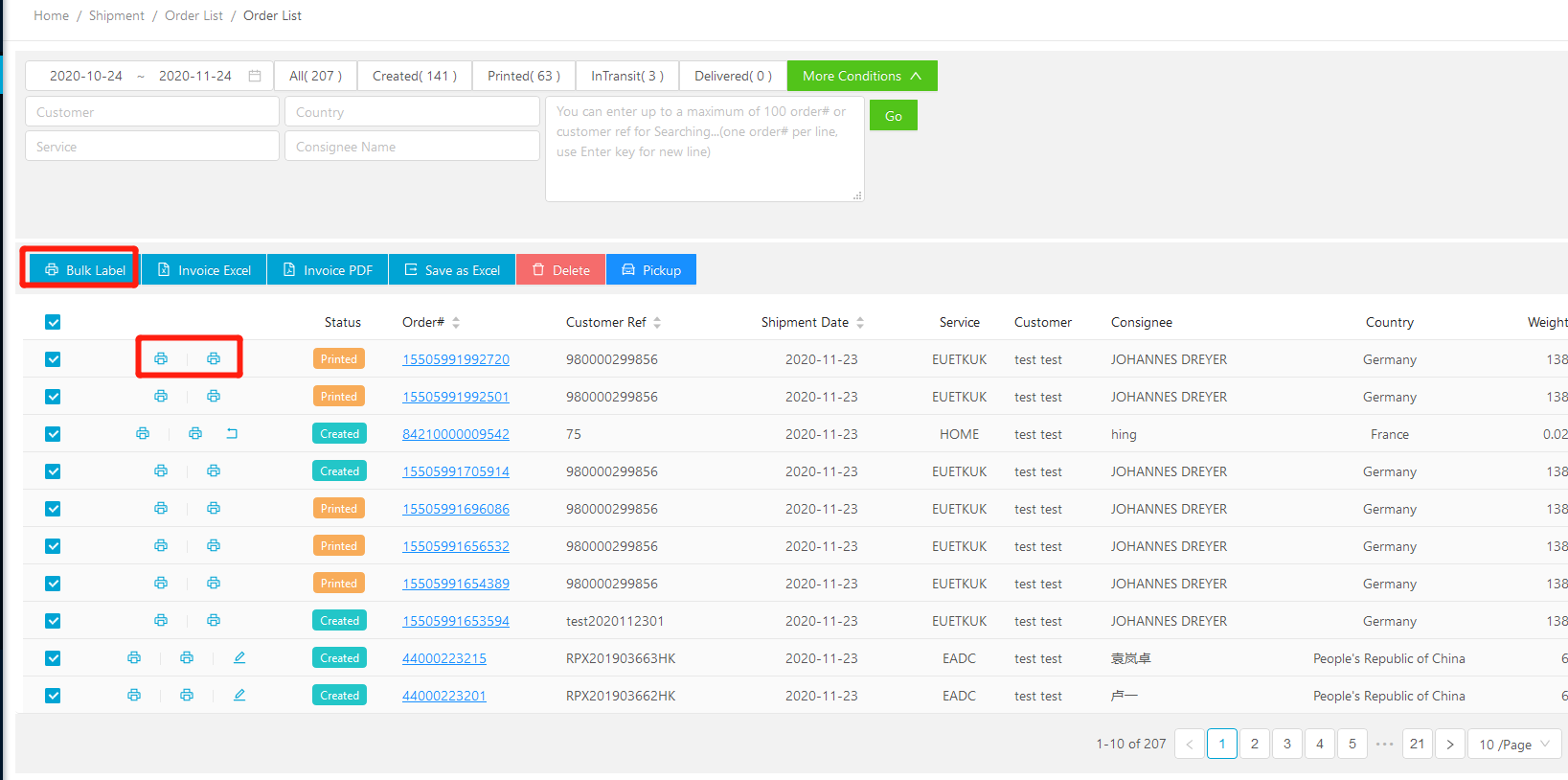Focus the Service filter field

coord(152,146)
